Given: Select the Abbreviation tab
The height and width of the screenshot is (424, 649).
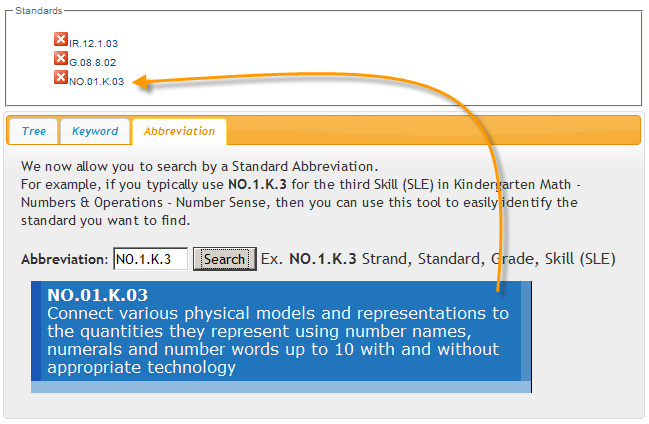Looking at the screenshot, I should pyautogui.click(x=179, y=131).
